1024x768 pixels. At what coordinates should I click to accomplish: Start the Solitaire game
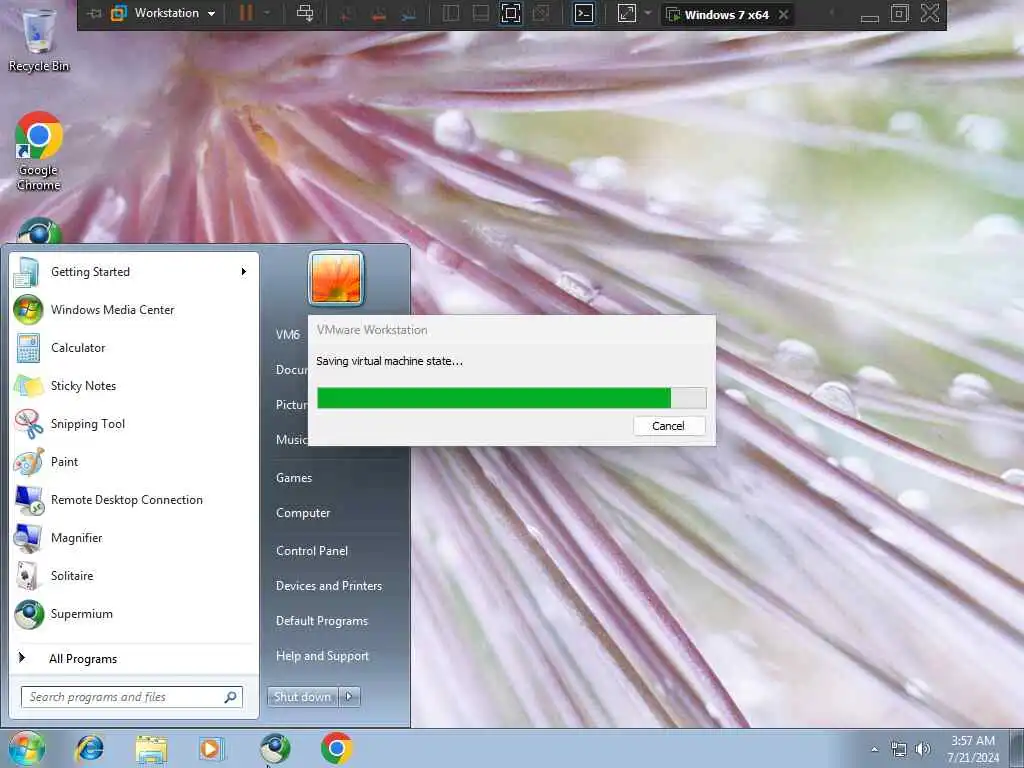(x=131, y=576)
